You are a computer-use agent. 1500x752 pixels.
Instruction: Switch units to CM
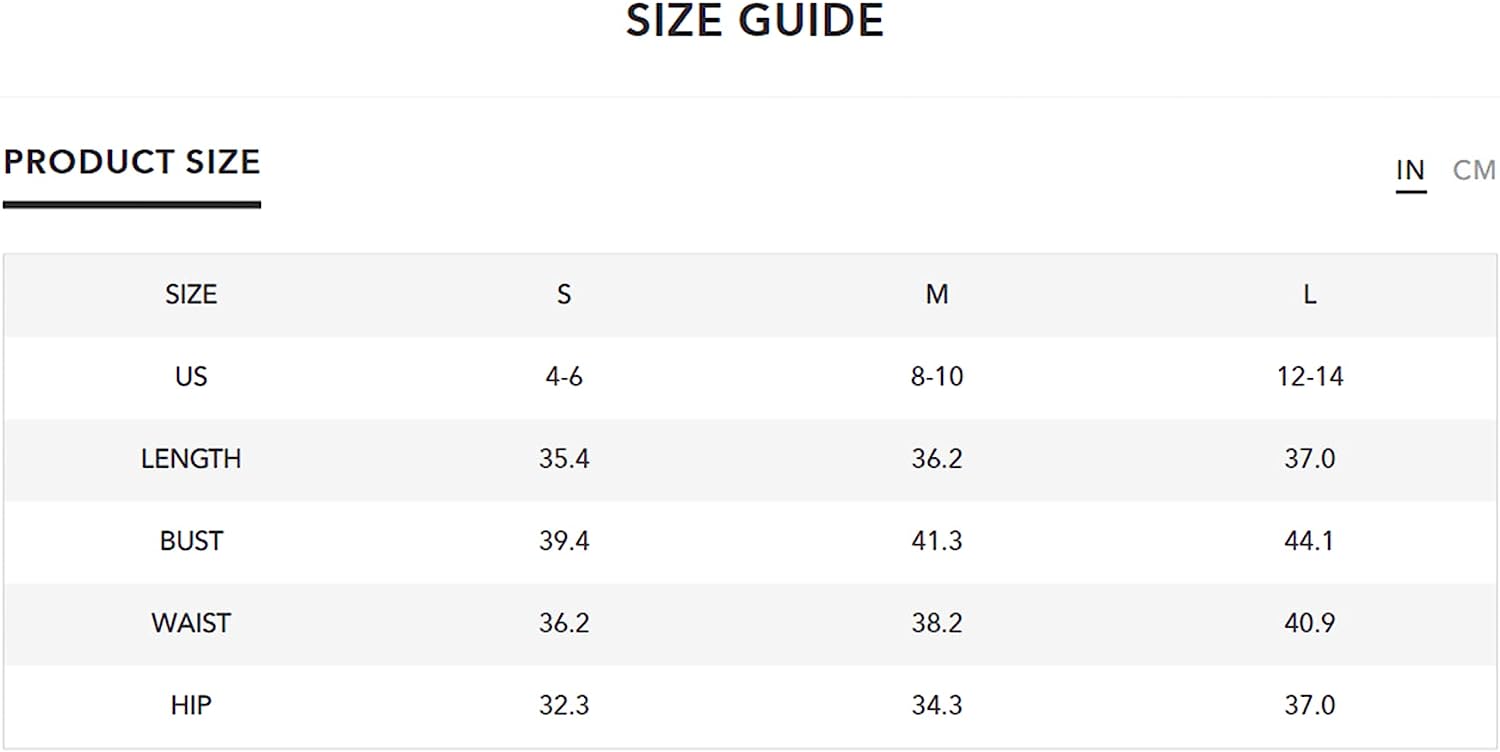1474,170
